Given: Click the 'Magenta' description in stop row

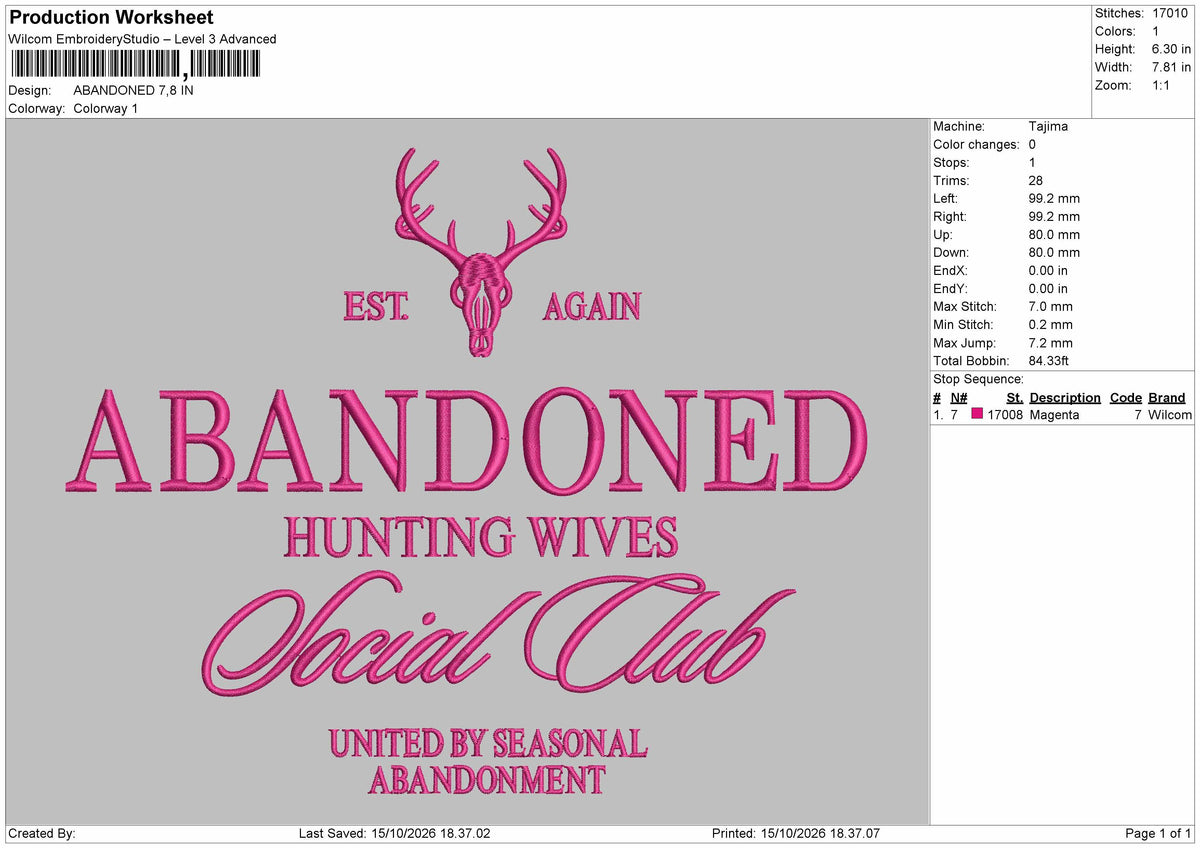Looking at the screenshot, I should [1054, 414].
